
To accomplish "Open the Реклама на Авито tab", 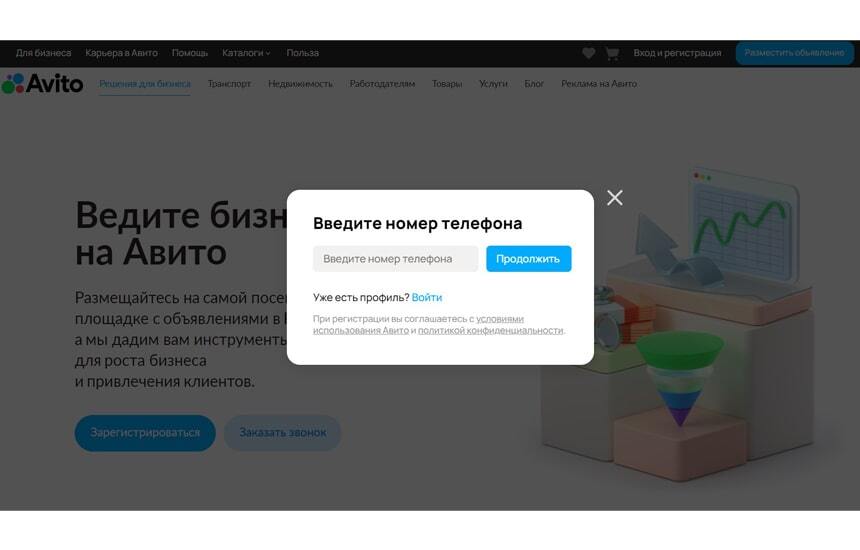I will [x=599, y=84].
